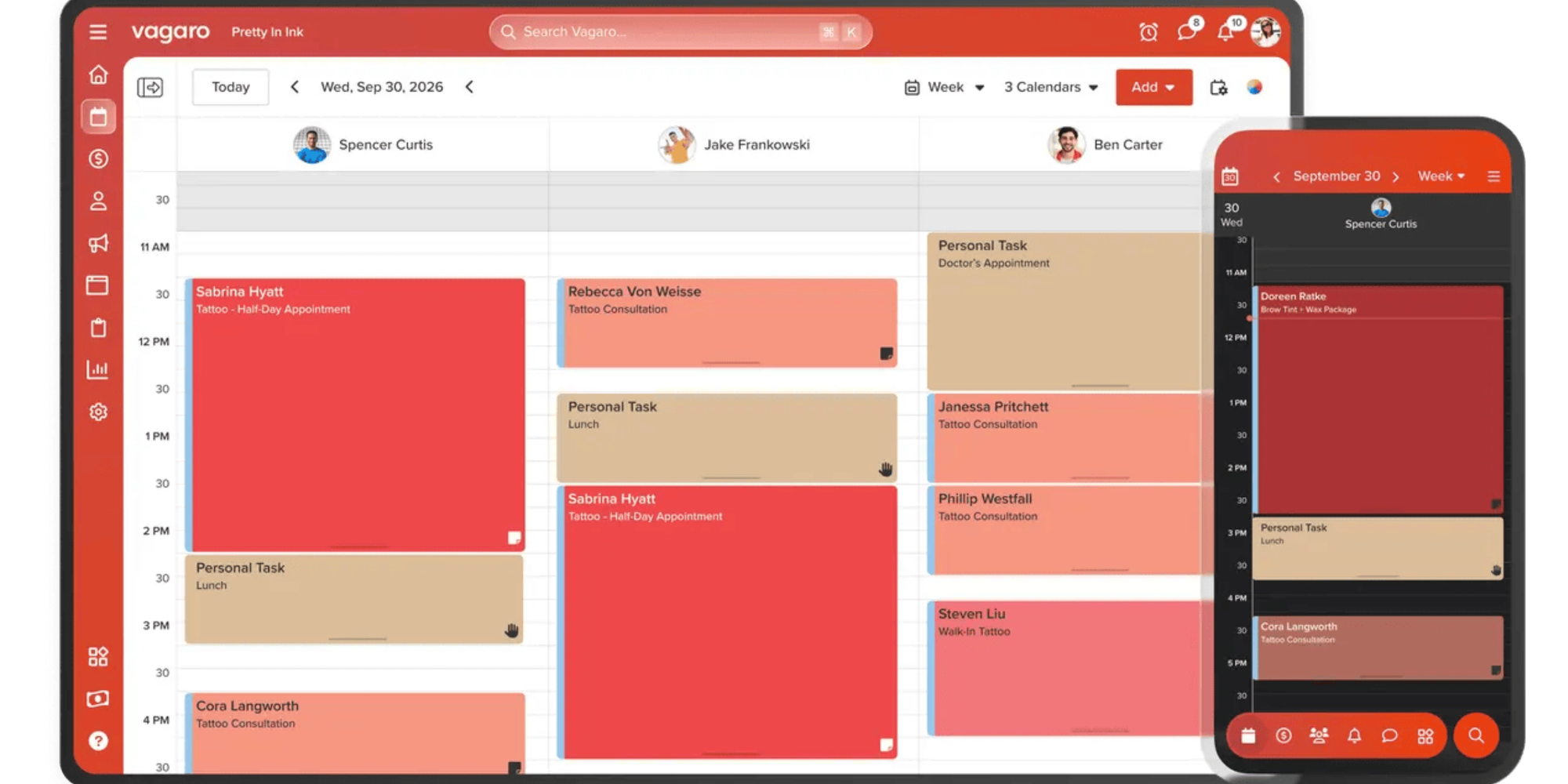This screenshot has width=1568, height=784.
Task: Click the Add dropdown button
Action: 1153,87
